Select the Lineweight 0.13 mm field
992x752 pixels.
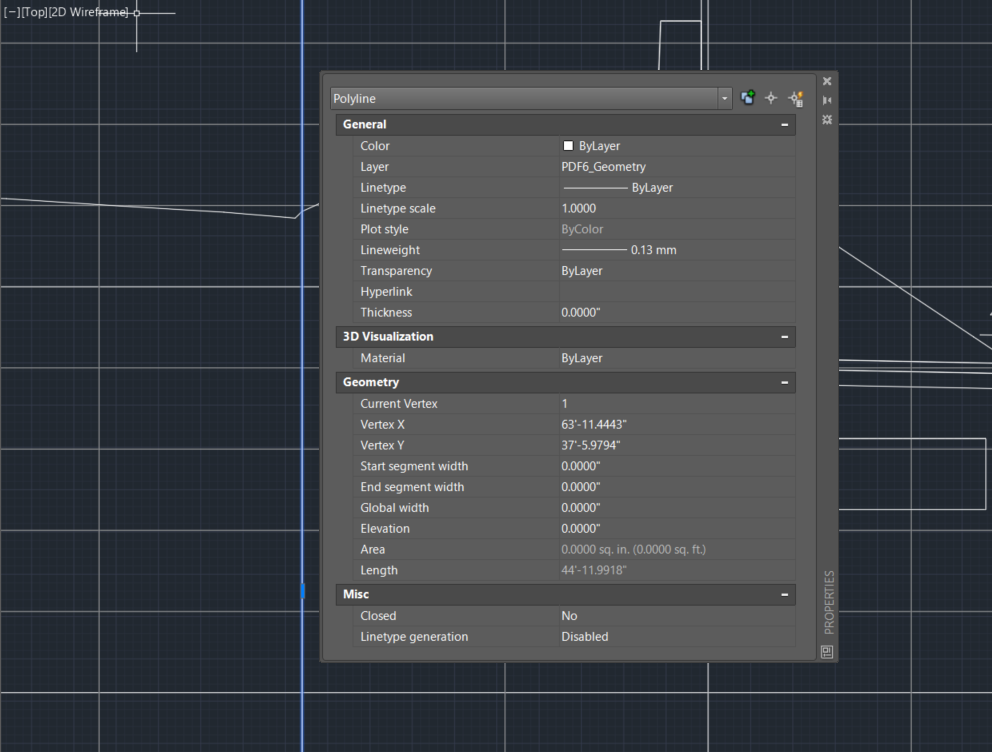(x=677, y=250)
